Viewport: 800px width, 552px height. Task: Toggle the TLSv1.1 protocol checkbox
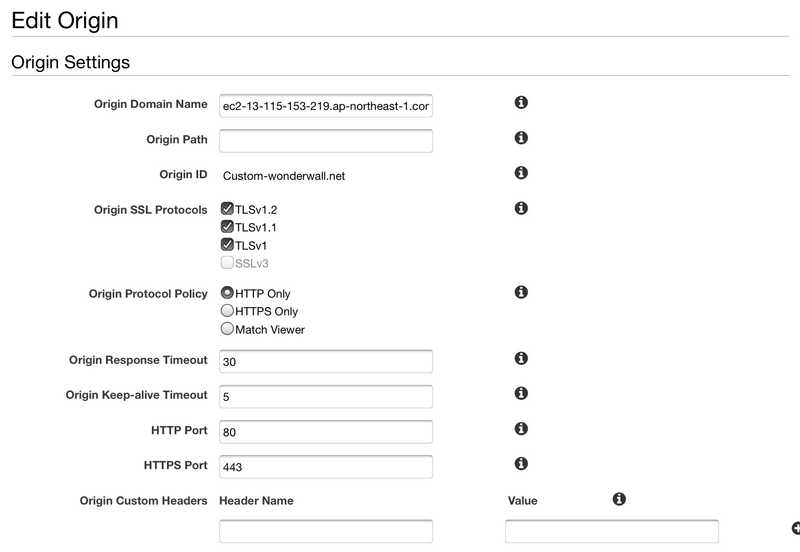click(x=227, y=227)
